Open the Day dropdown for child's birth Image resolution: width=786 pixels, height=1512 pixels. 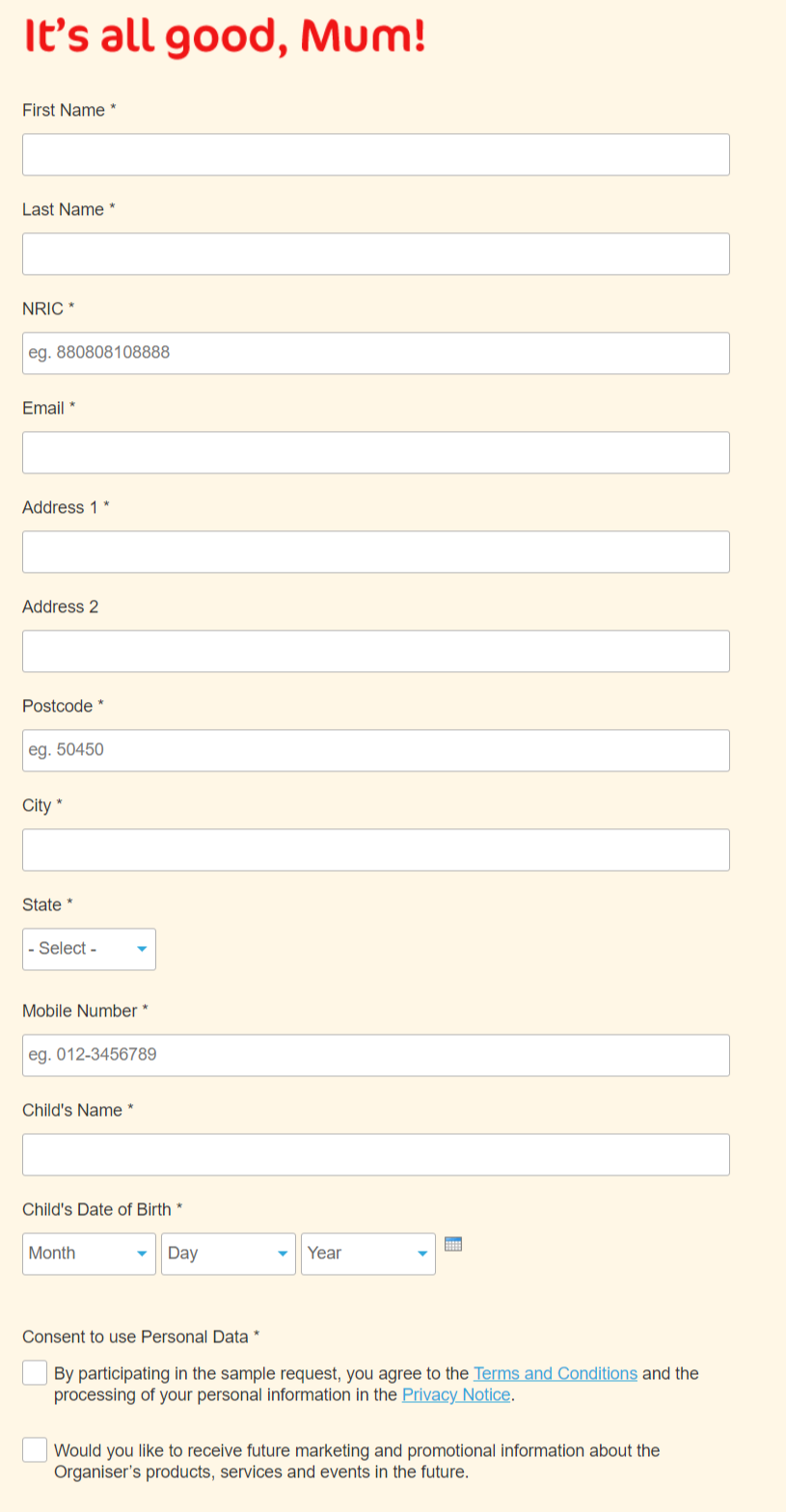(x=229, y=1254)
